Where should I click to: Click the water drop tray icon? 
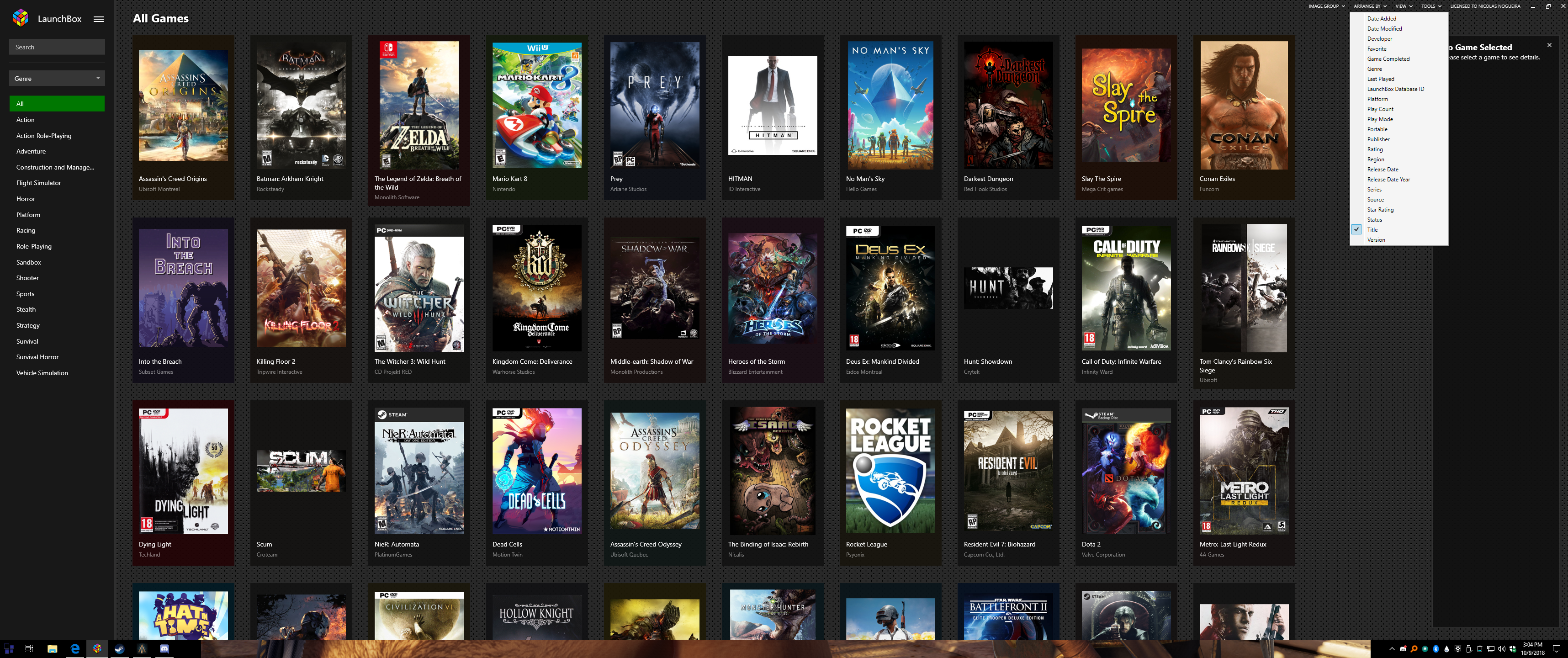(x=1447, y=649)
